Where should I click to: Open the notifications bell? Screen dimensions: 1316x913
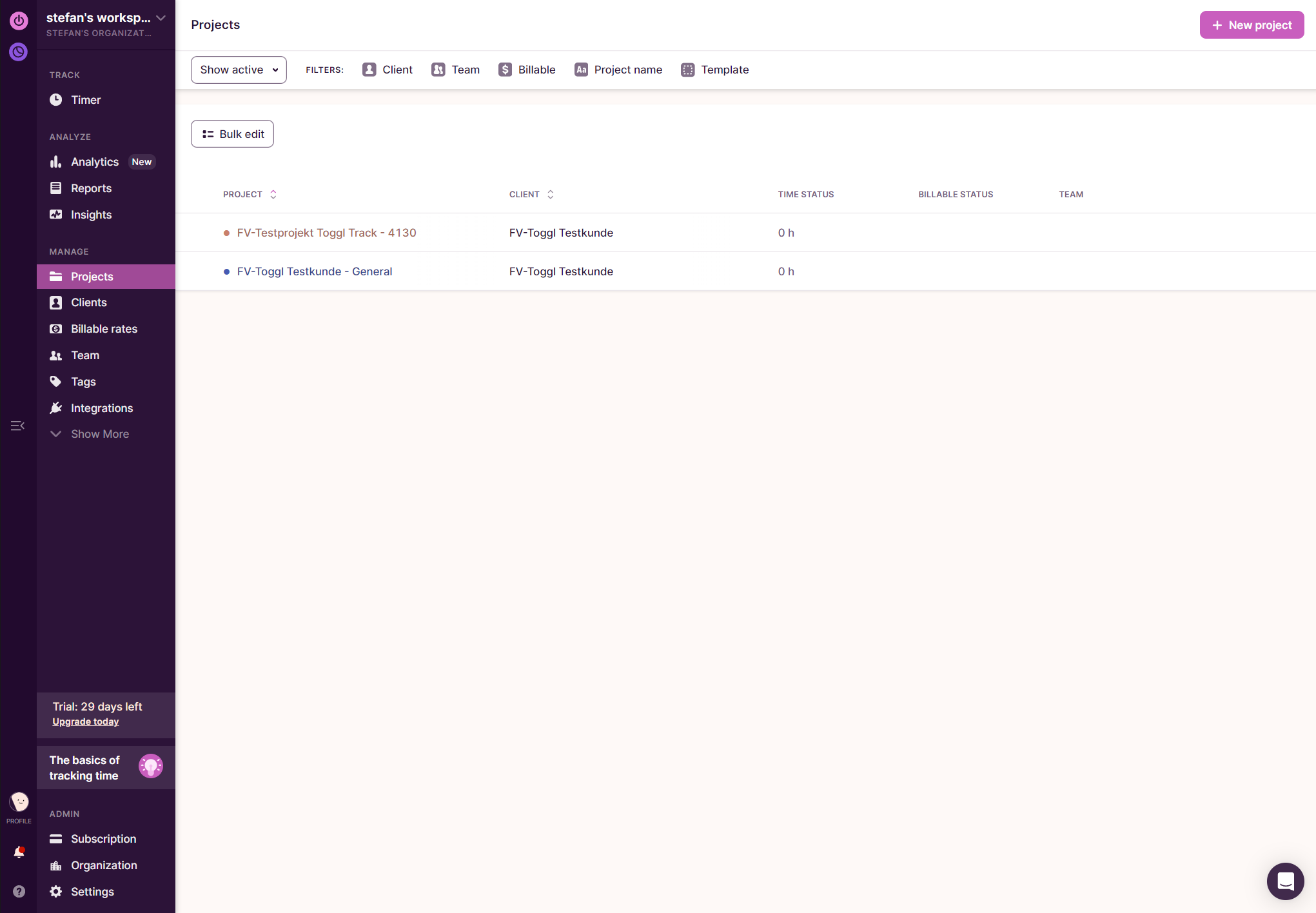pos(19,853)
